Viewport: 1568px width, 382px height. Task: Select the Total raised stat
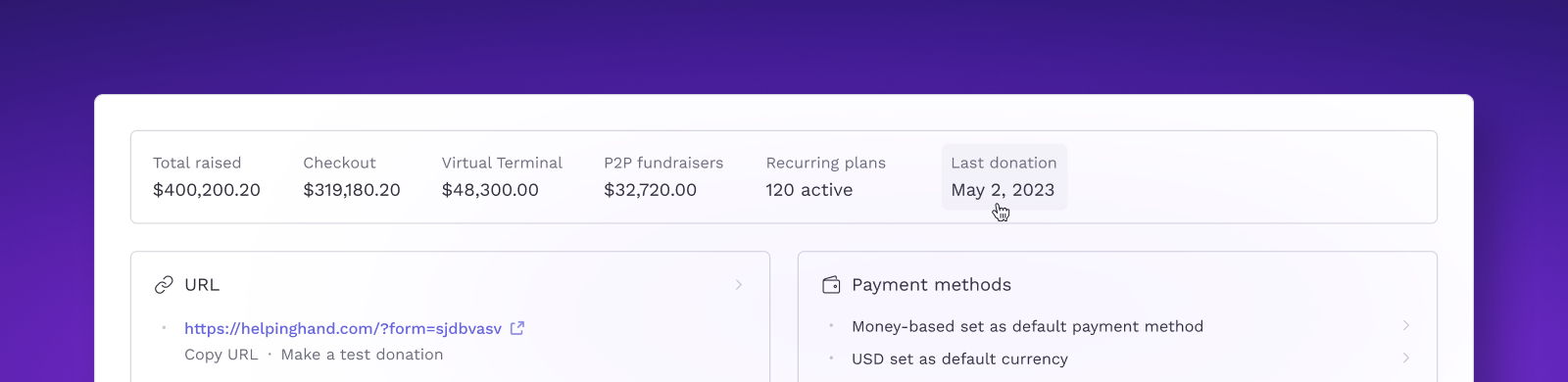point(207,176)
